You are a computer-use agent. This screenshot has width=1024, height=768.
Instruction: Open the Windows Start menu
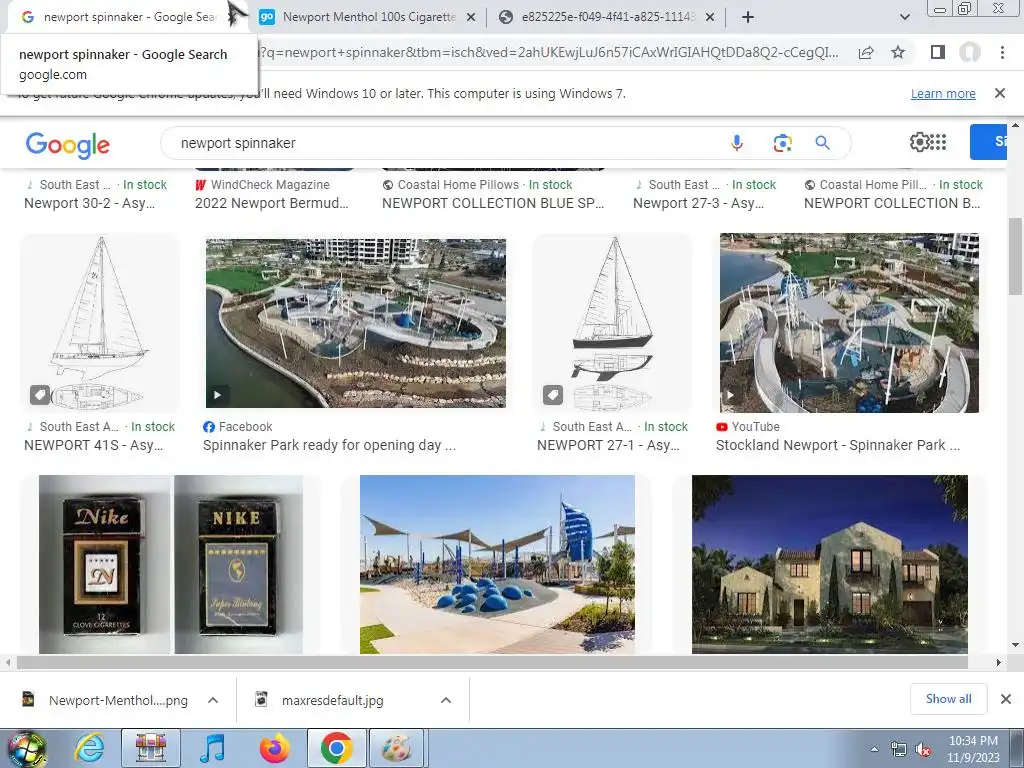point(25,748)
